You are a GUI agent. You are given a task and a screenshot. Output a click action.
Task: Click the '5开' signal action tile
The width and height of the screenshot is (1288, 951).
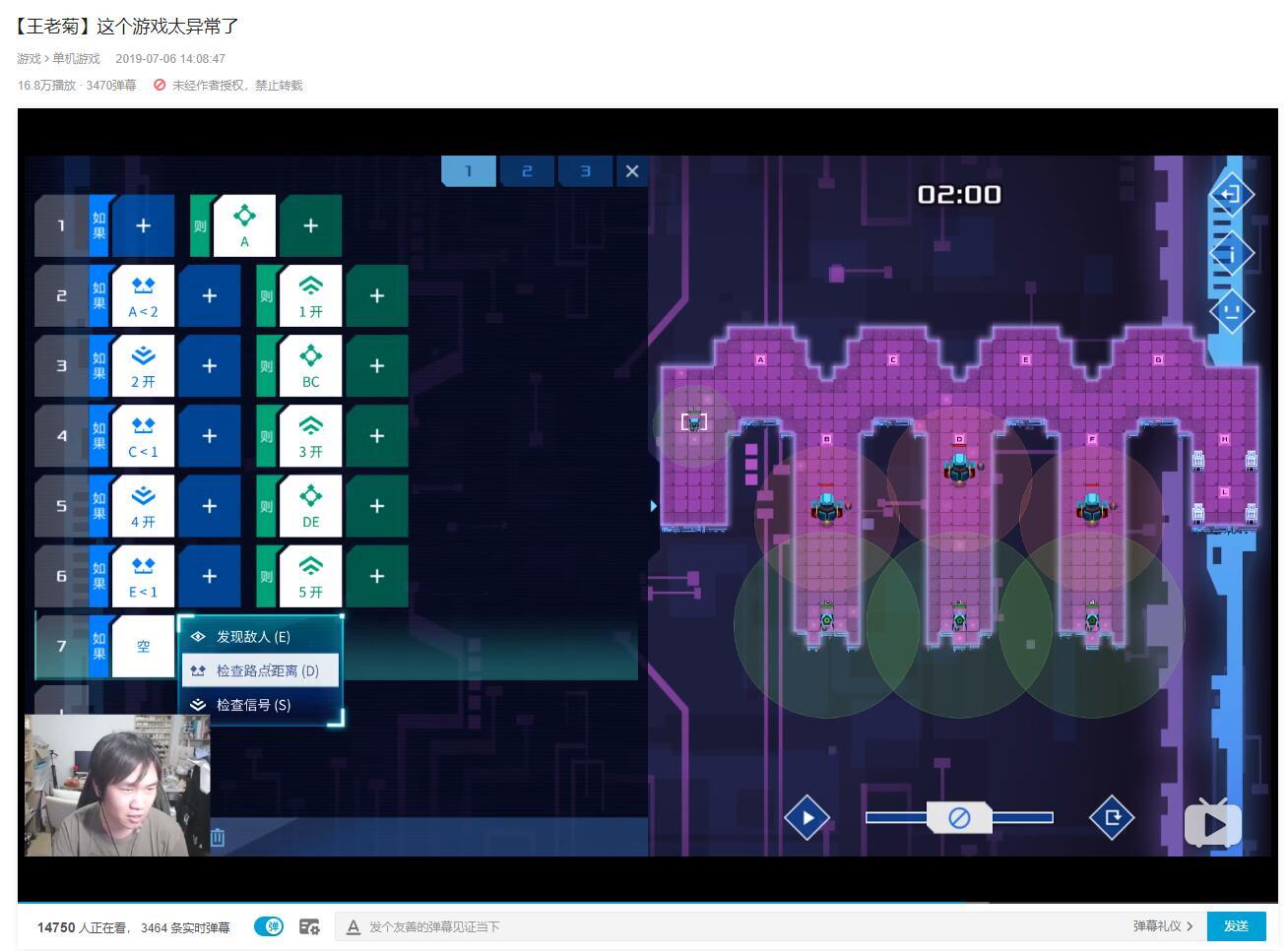click(310, 576)
